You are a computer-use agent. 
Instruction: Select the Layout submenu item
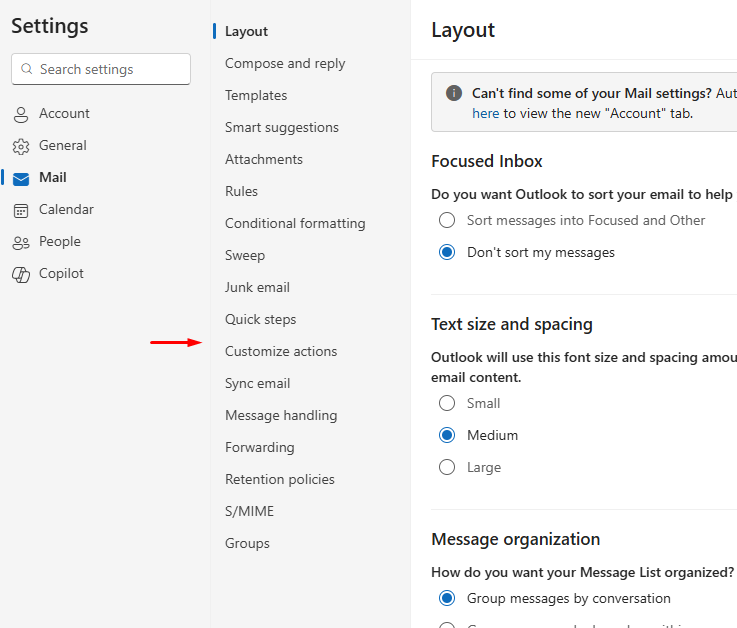246,31
